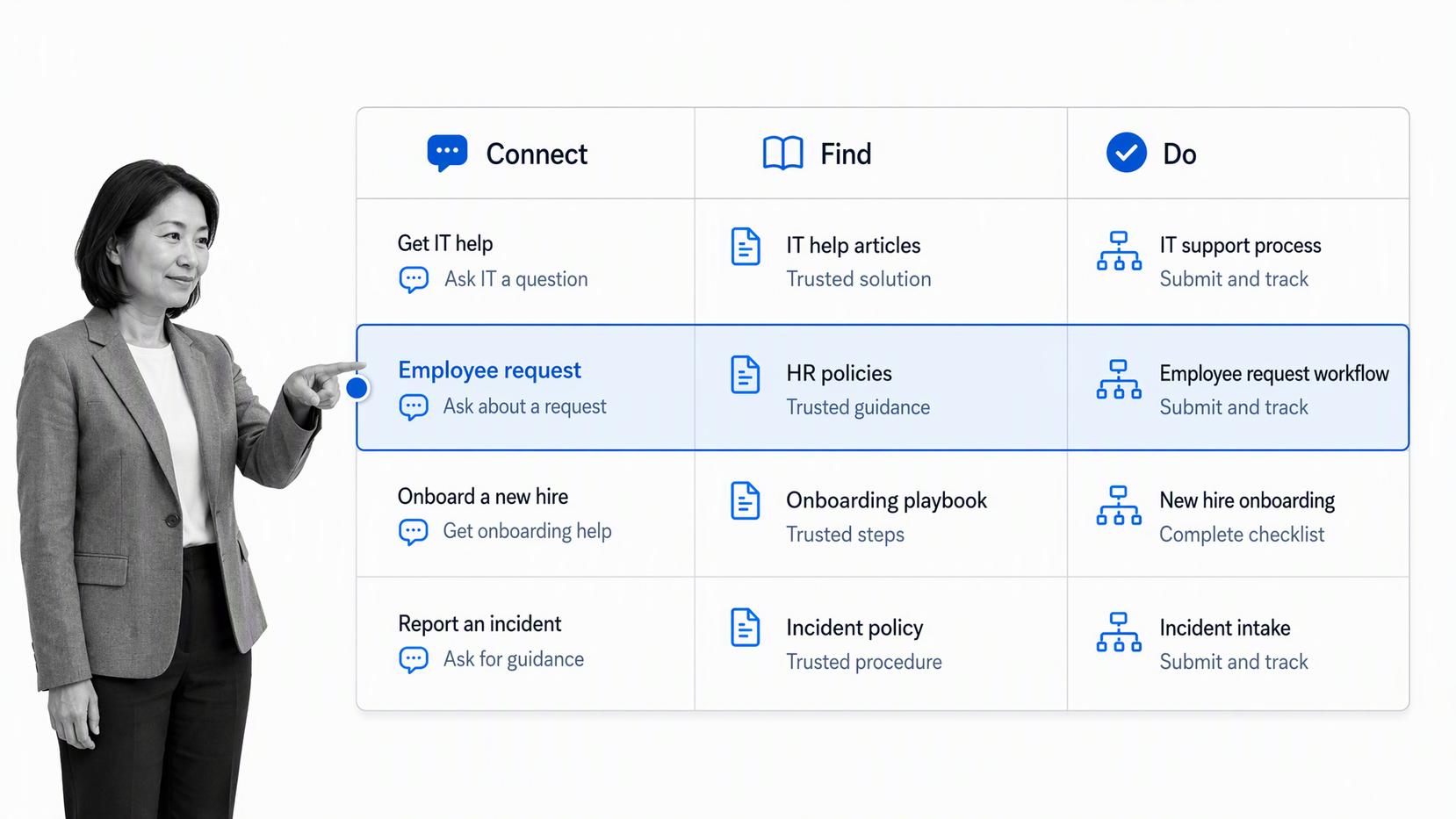Click workflow icon for Employee request workflow
The image size is (1456, 819).
tap(1119, 379)
